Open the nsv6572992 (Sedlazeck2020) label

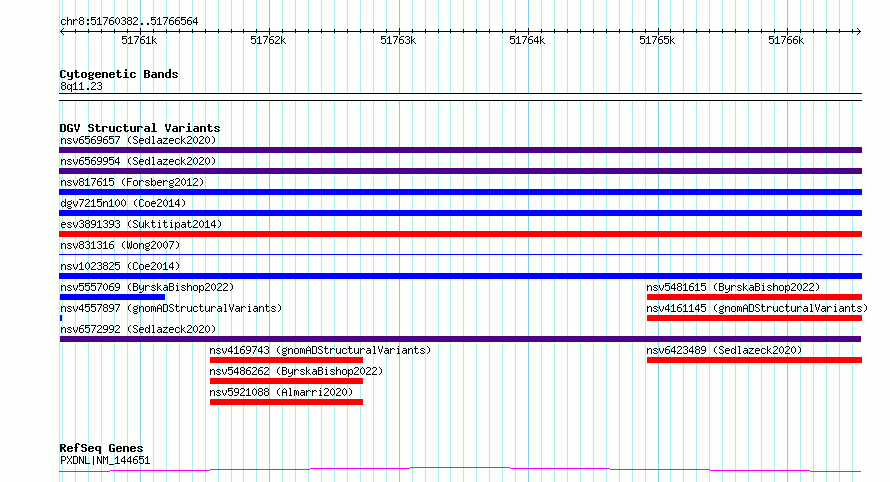click(x=138, y=329)
